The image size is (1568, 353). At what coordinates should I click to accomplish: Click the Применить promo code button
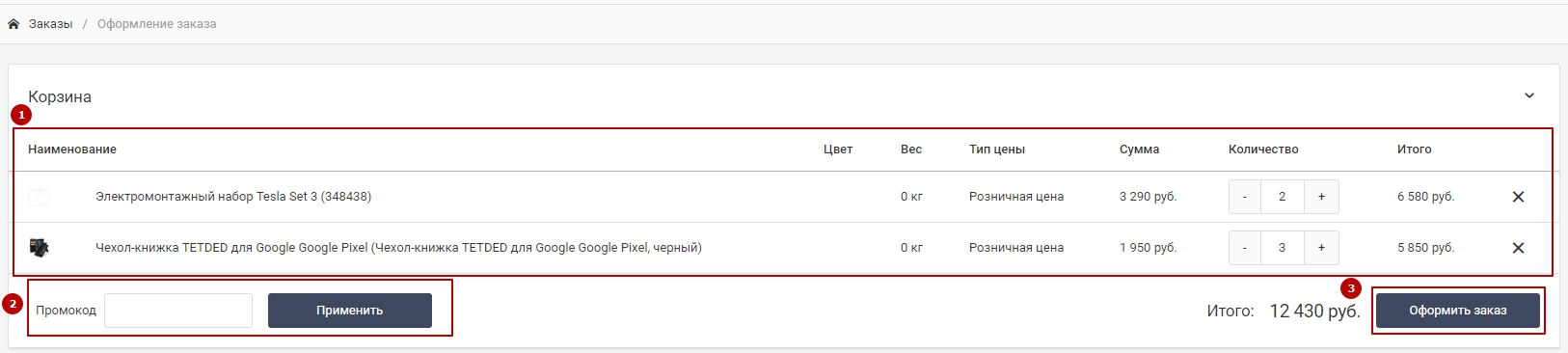(350, 311)
